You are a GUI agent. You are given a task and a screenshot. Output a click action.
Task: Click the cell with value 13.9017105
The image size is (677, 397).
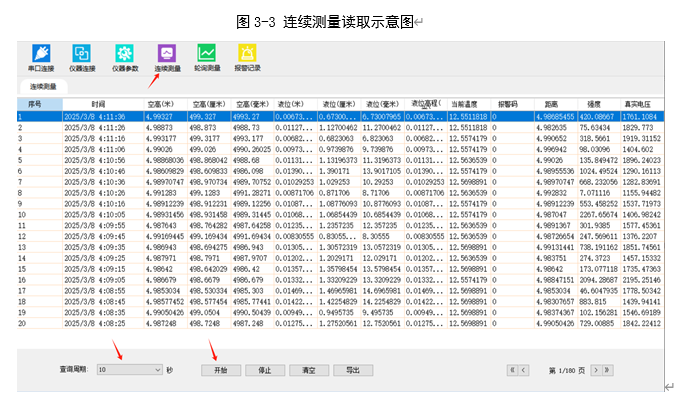[383, 171]
